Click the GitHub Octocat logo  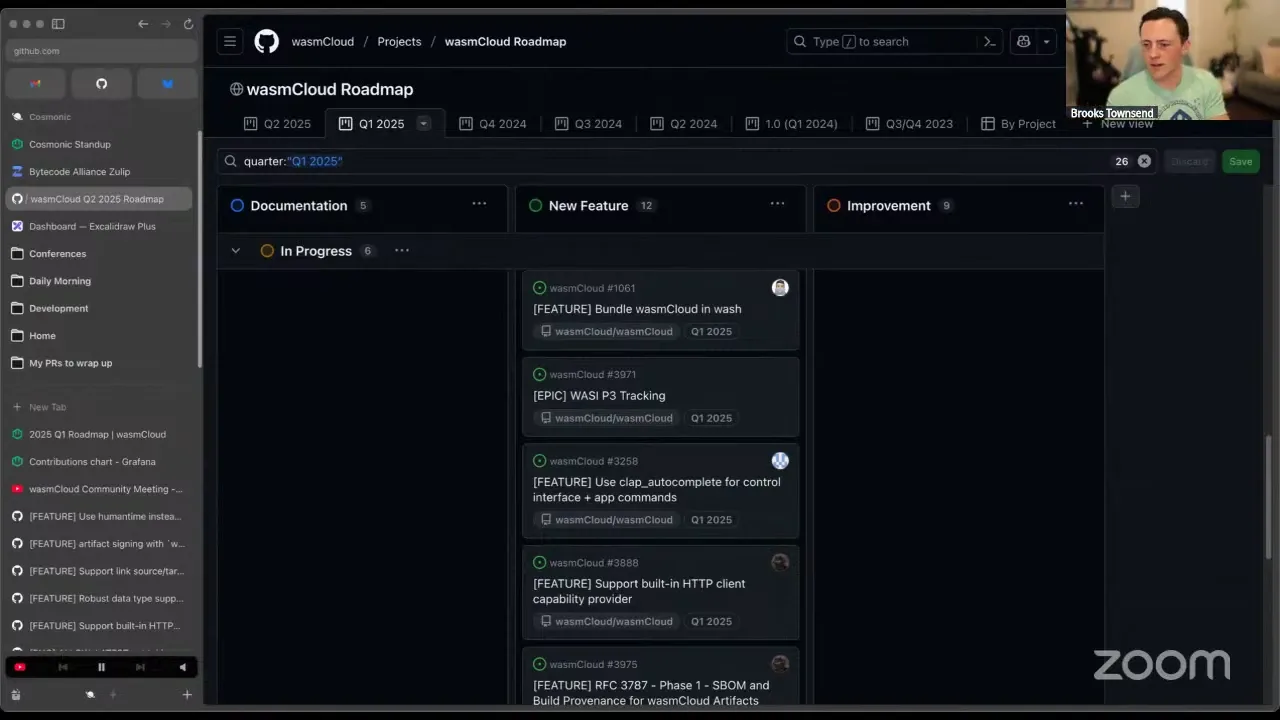click(x=267, y=41)
